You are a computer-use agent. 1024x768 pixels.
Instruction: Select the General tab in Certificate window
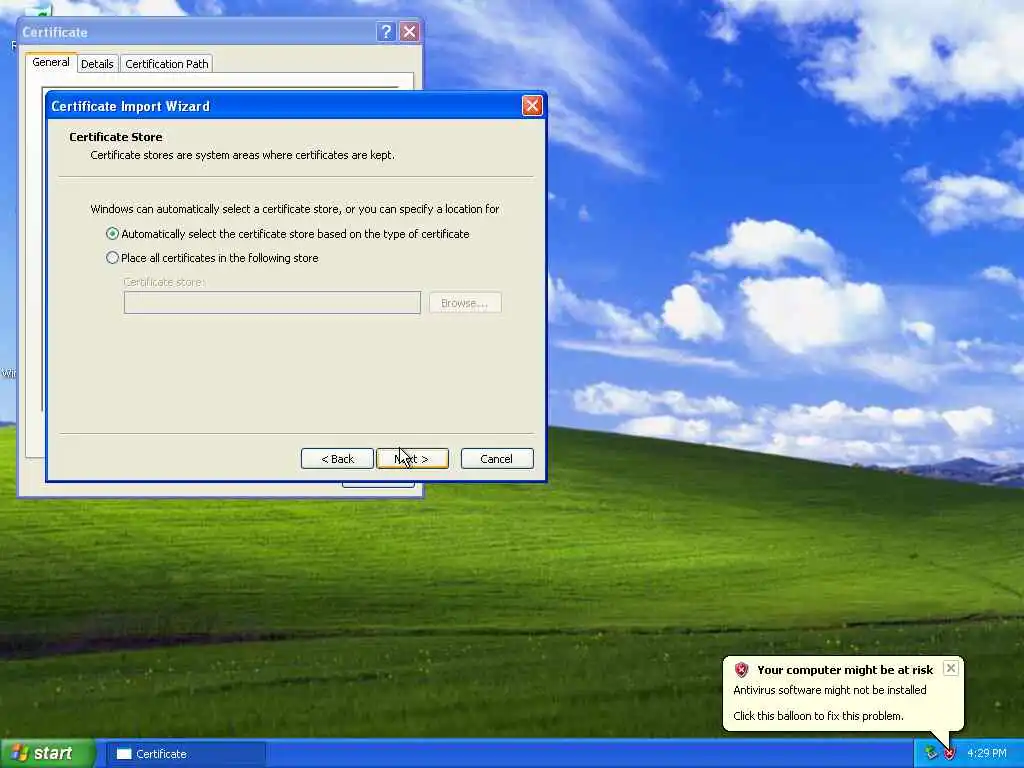pos(51,63)
